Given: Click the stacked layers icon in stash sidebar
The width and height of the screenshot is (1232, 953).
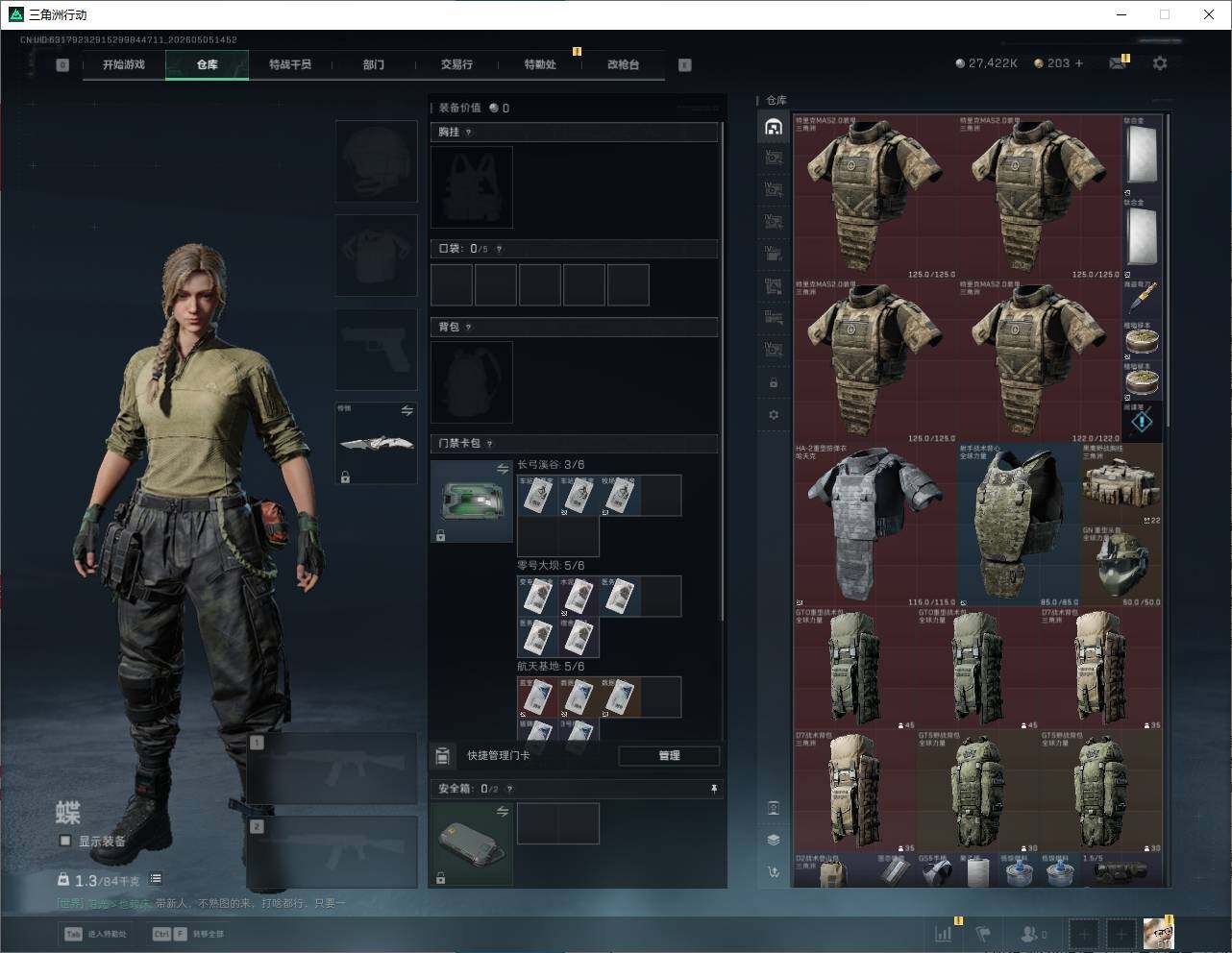Looking at the screenshot, I should (774, 840).
